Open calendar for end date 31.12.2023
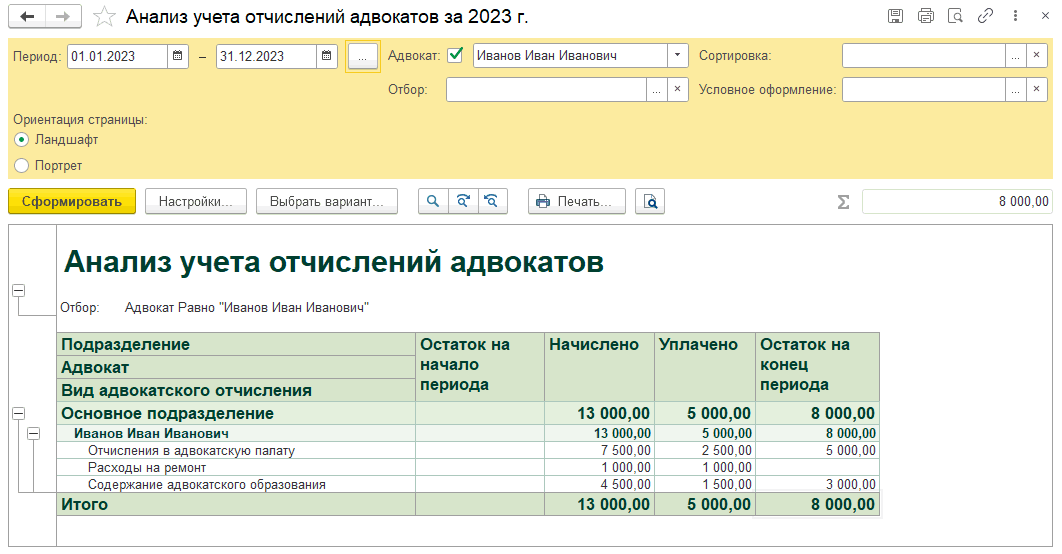Image resolution: width=1062 pixels, height=554 pixels. [327, 56]
